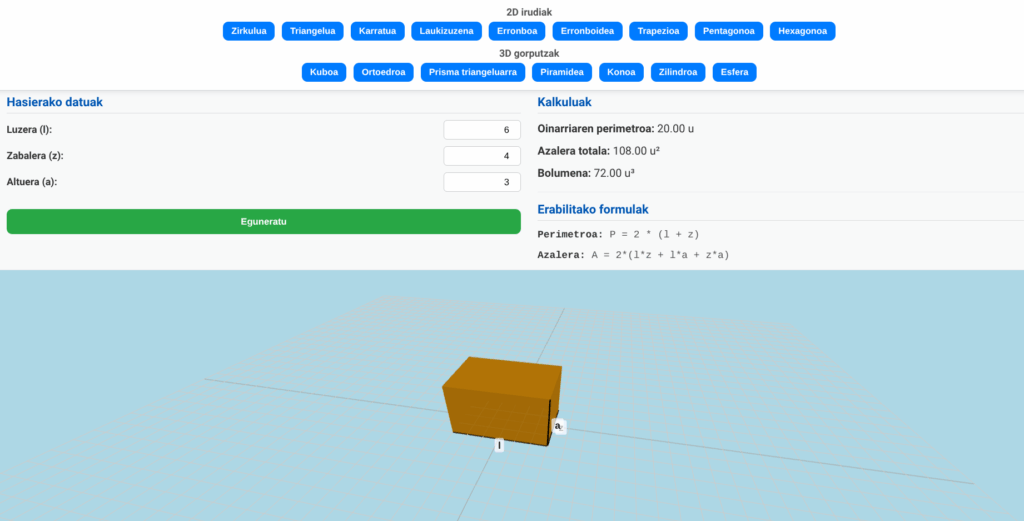Click the 'Luzera (l):' label

[29, 129]
